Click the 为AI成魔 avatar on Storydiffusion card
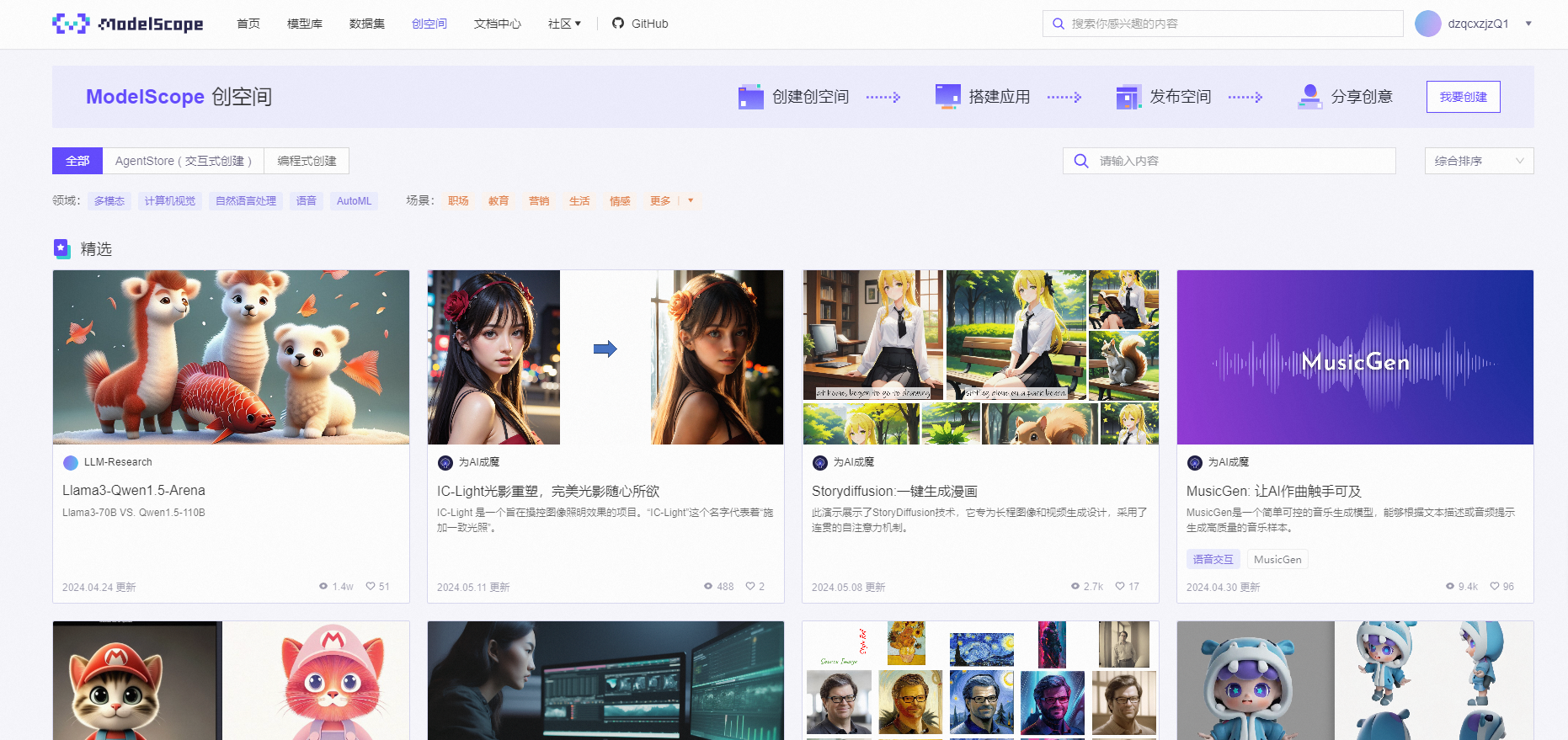 pos(820,462)
